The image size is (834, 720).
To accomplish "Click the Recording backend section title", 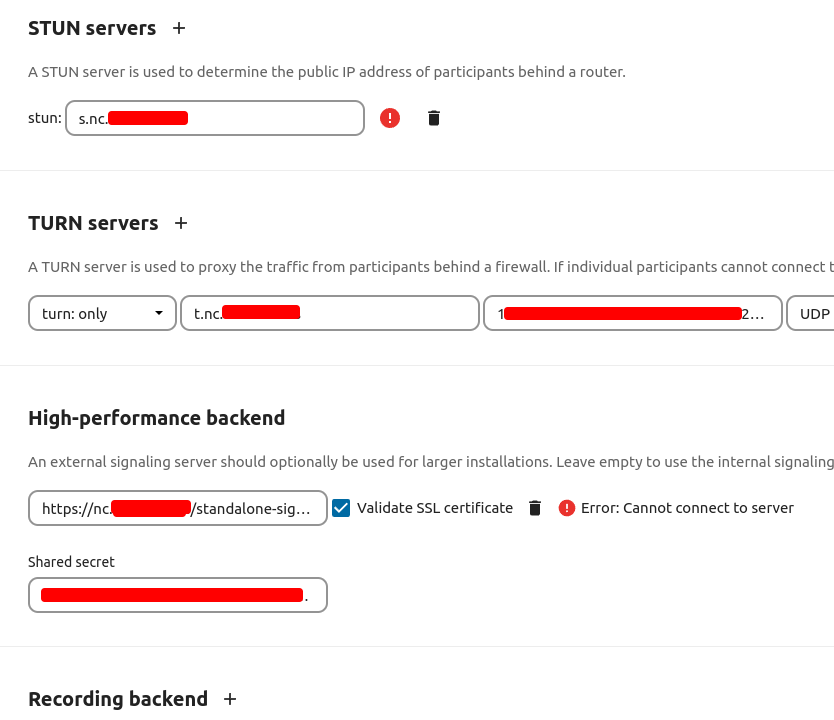I will [118, 699].
